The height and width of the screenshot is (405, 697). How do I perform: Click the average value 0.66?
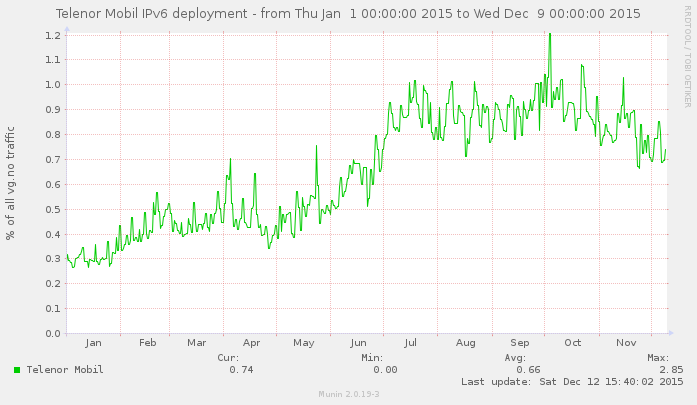click(x=529, y=369)
